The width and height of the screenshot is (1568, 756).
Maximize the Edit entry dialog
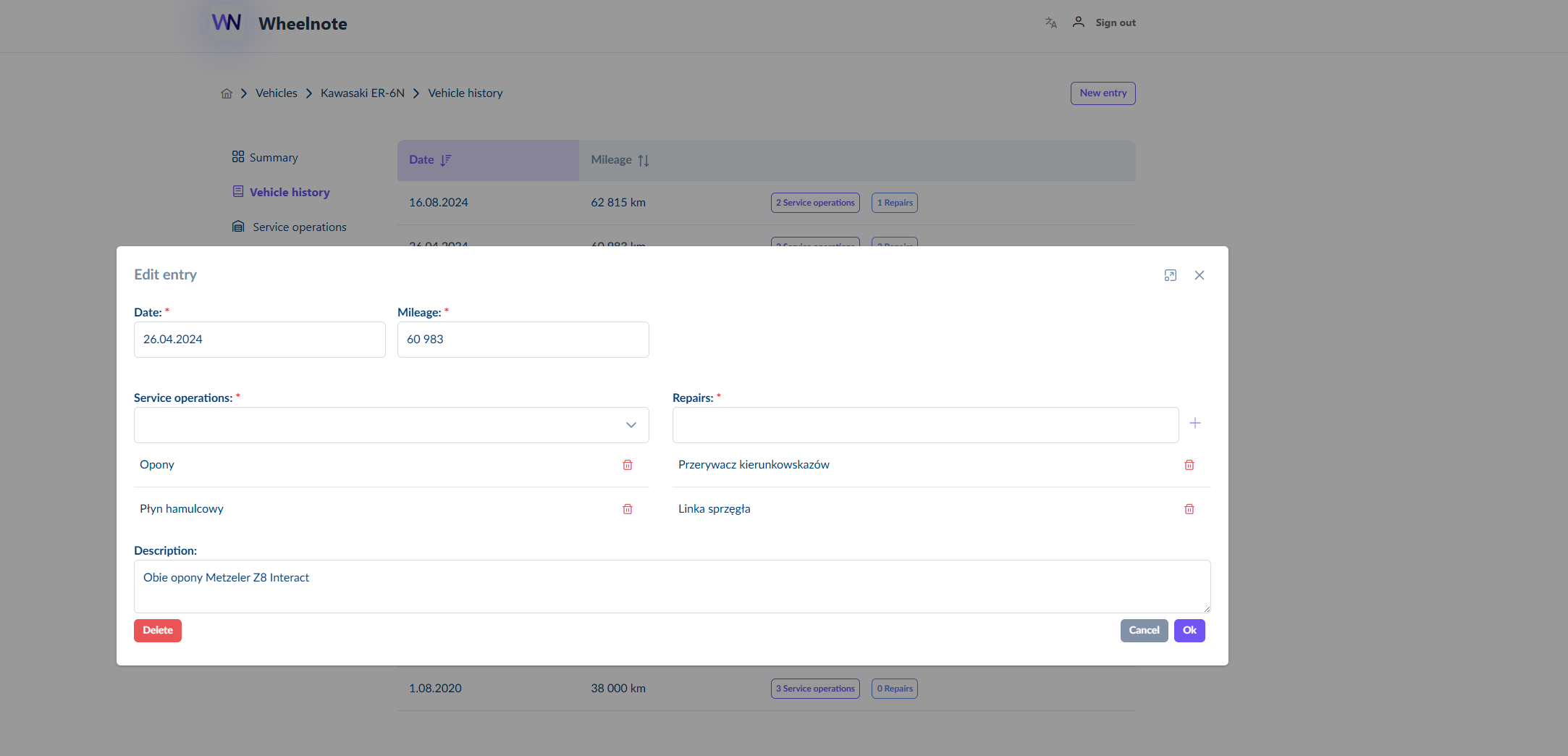tap(1170, 275)
